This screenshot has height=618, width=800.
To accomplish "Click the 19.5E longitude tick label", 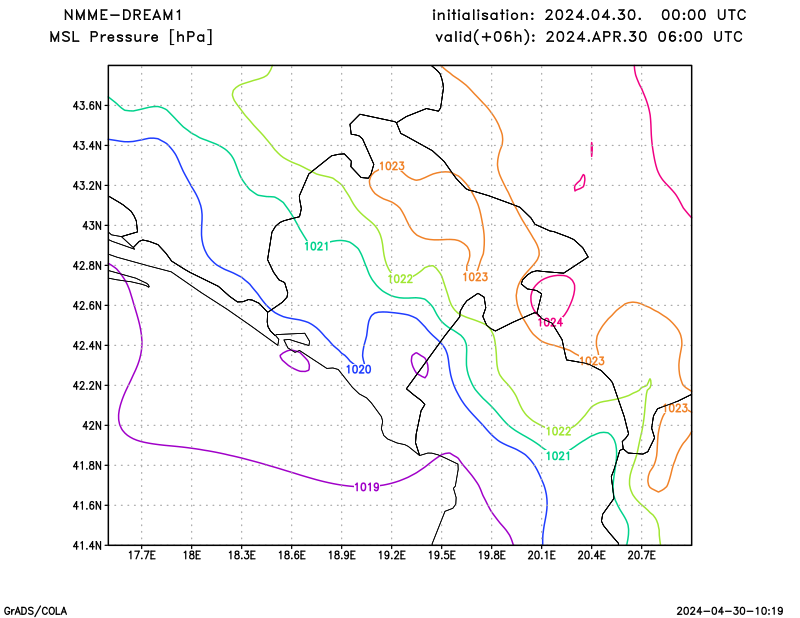I will (x=442, y=555).
